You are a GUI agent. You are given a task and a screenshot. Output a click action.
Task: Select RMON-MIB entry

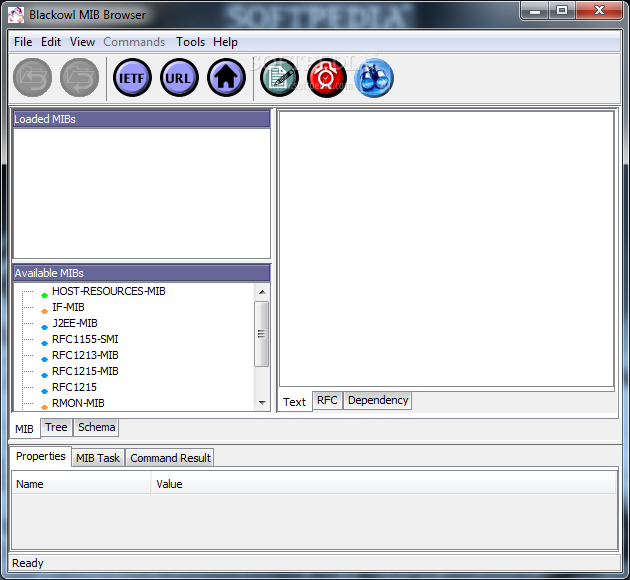78,403
